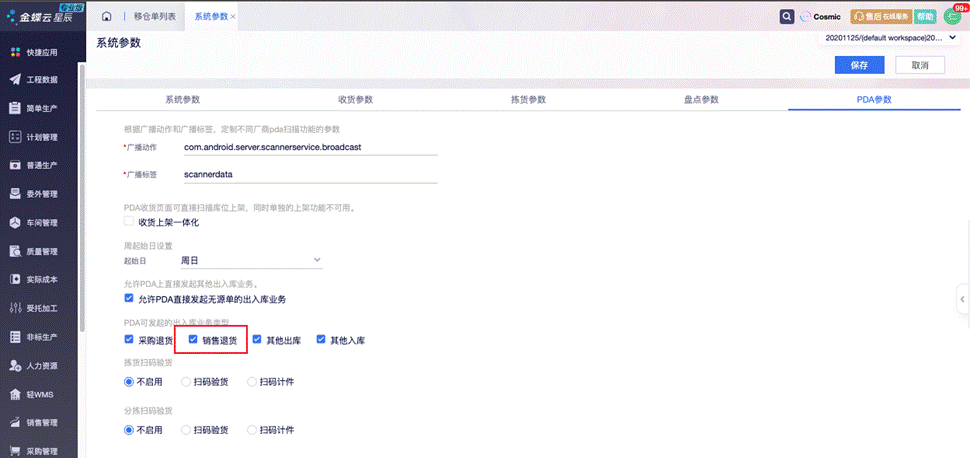Toggle 其他入库 checkbox
The height and width of the screenshot is (458, 970).
[x=321, y=339]
